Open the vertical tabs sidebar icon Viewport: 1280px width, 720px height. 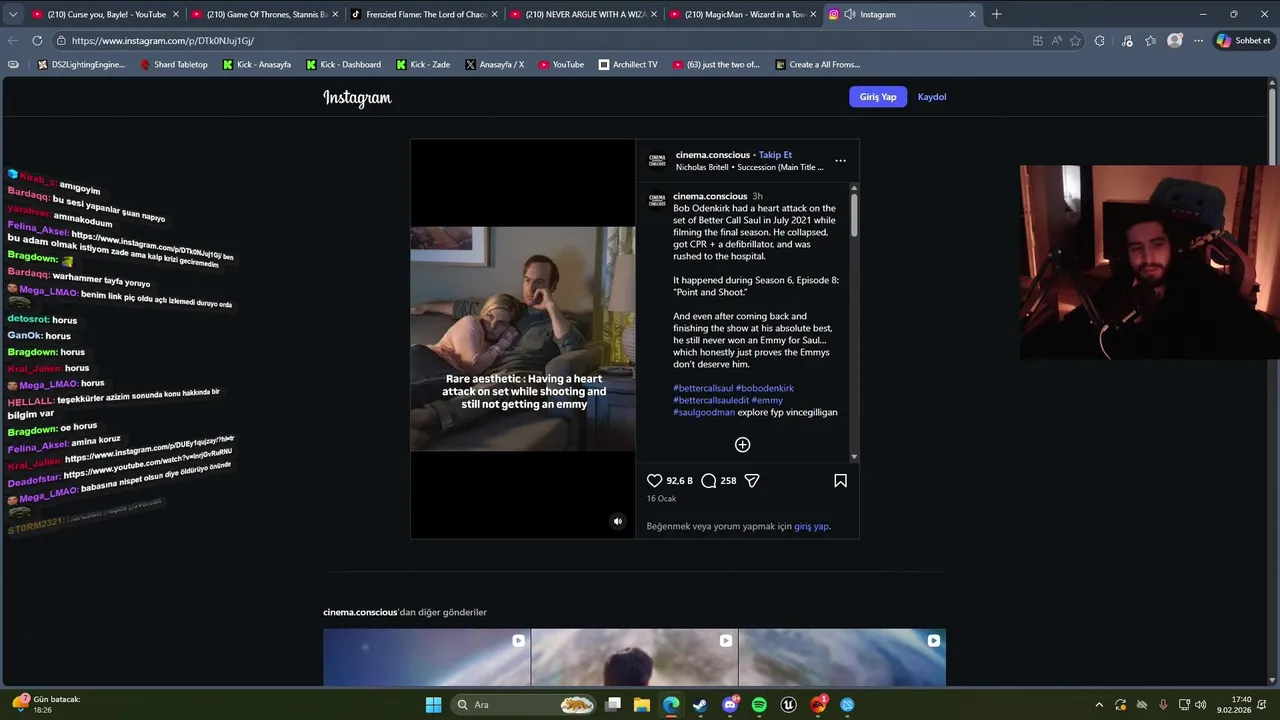[x=13, y=65]
